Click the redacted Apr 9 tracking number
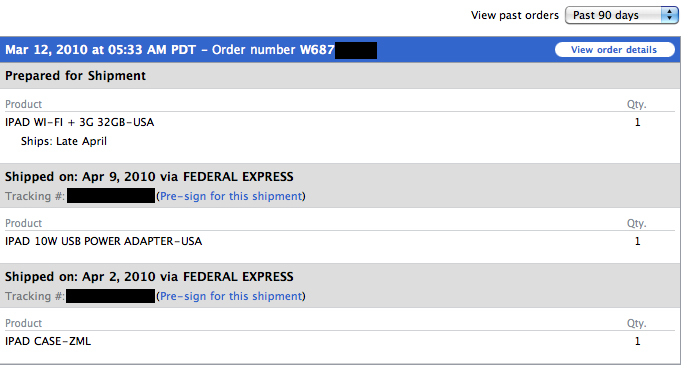Screen dimensions: 694x373 (111, 196)
